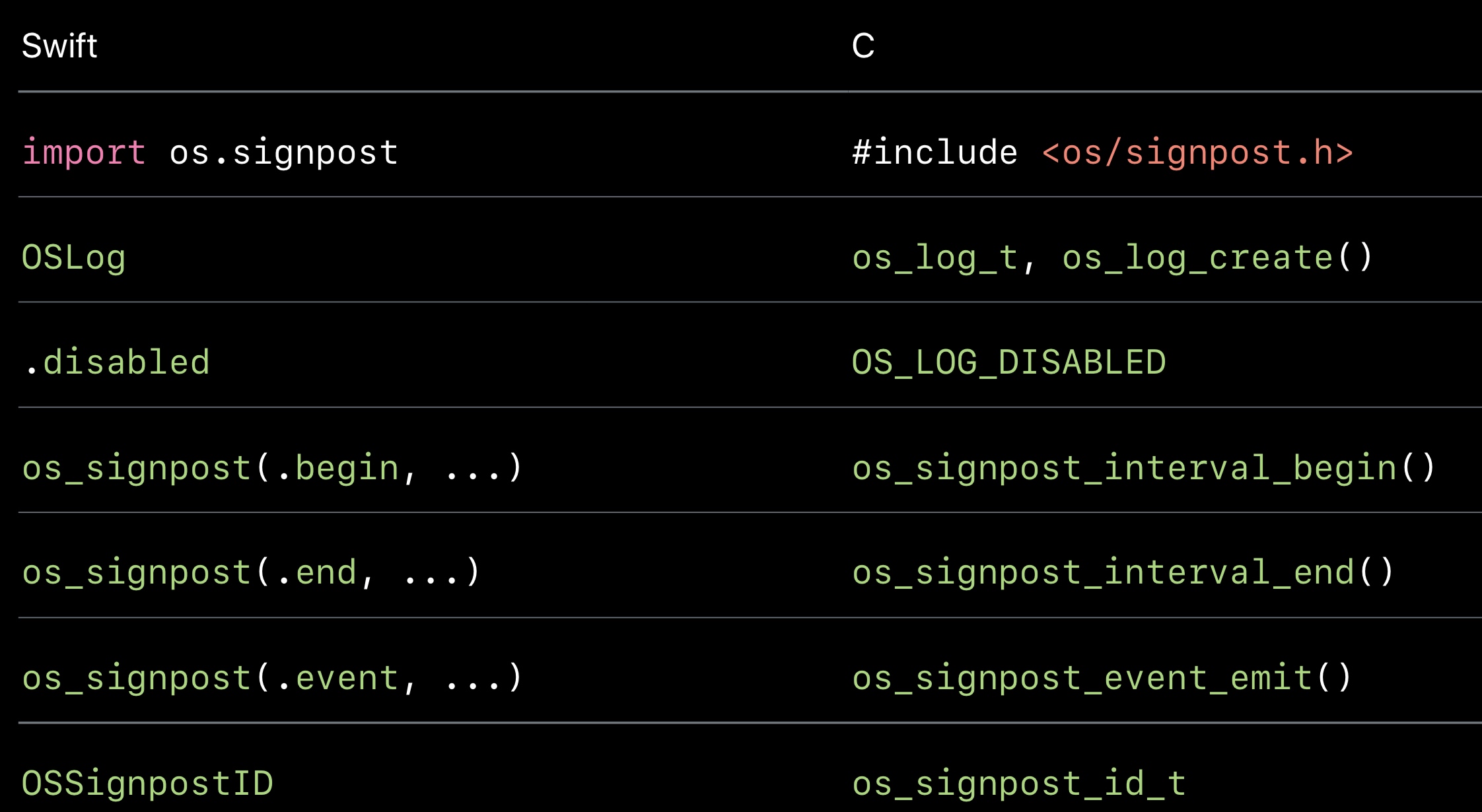Click the os_signpost(.event, ...) Swift call
The image size is (1482, 812).
tap(272, 678)
